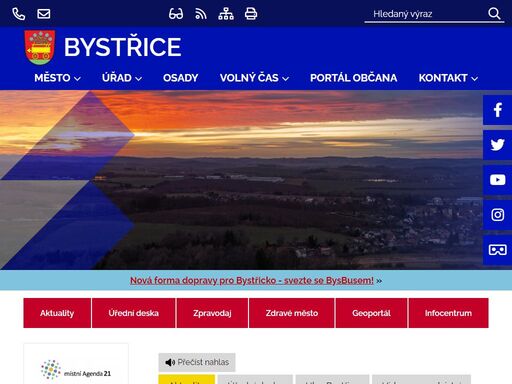Open the YouTube channel link
The height and width of the screenshot is (384, 512).
coord(497,180)
